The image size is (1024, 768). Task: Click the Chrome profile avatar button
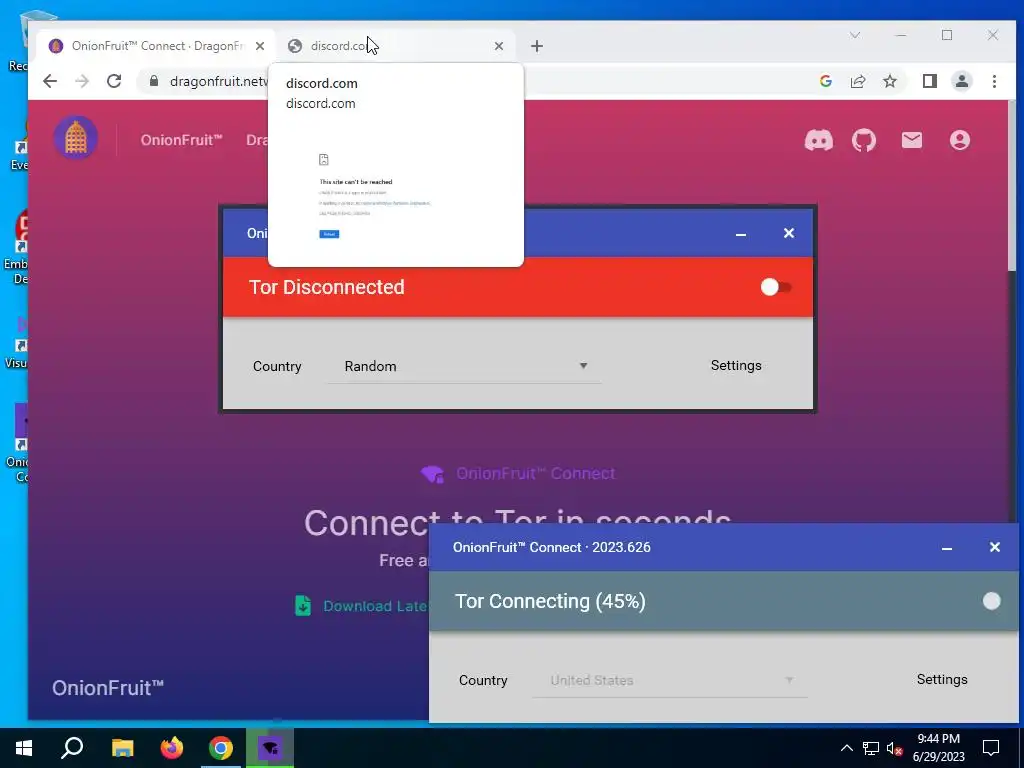tap(961, 81)
